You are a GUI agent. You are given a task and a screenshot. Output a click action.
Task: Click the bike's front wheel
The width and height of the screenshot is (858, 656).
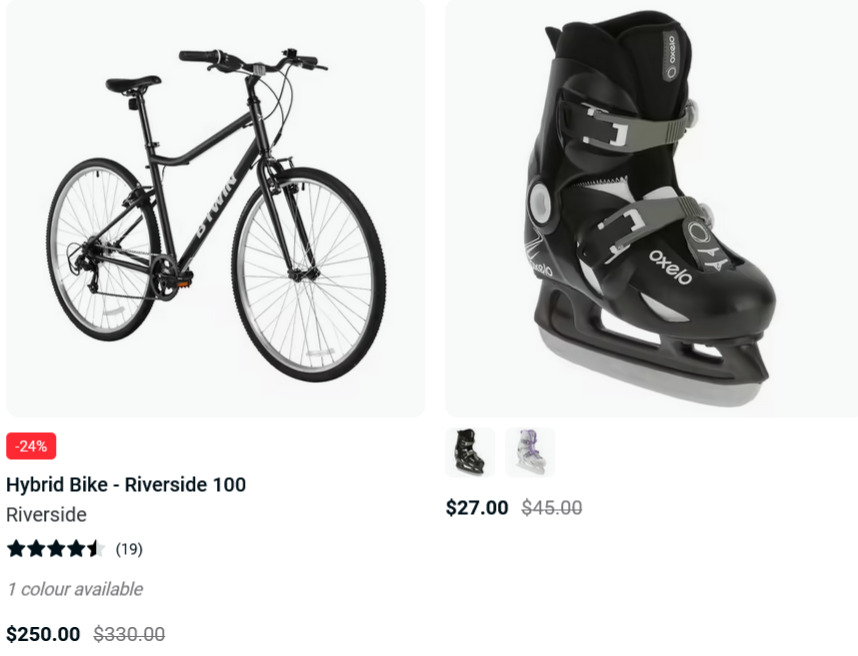309,274
